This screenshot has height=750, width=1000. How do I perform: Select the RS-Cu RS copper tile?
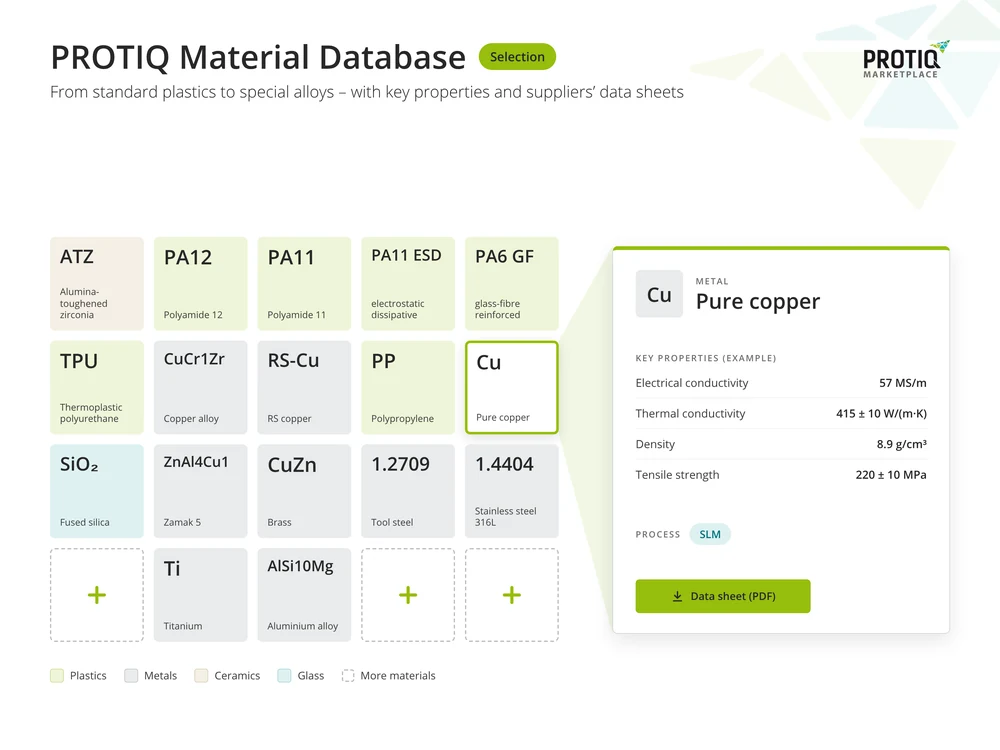[304, 388]
